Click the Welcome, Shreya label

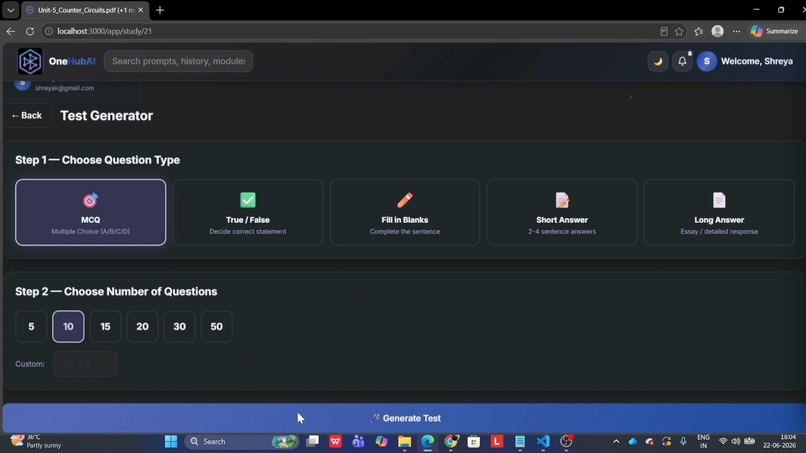click(757, 61)
